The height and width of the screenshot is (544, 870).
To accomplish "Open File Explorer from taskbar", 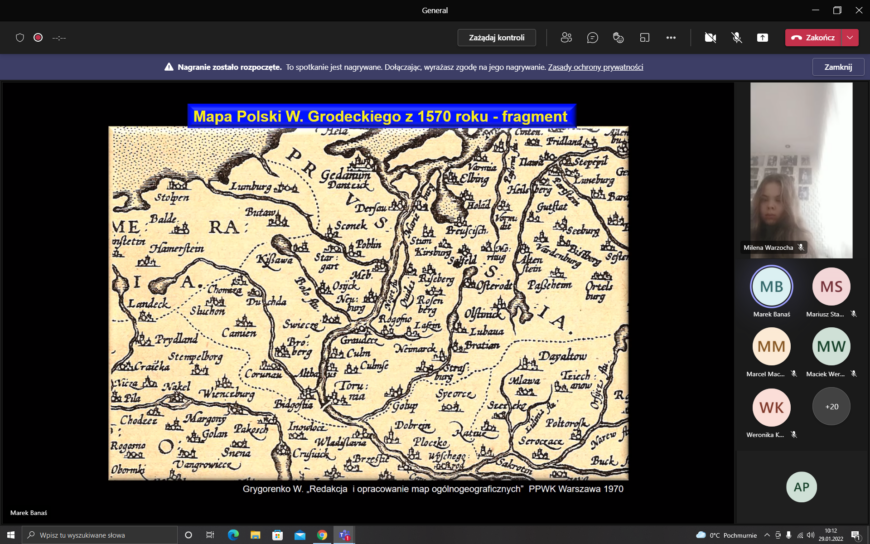I will coord(255,535).
